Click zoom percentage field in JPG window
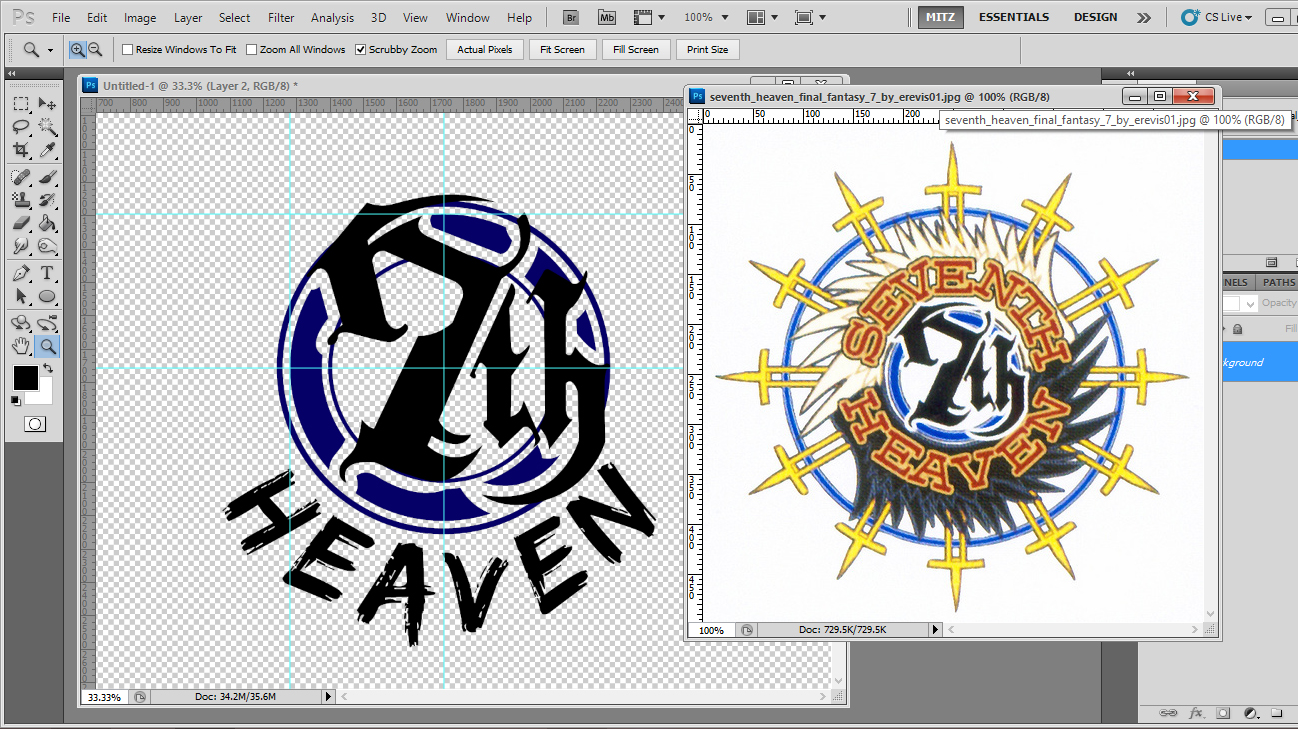Viewport: 1298px width, 729px height. (712, 630)
